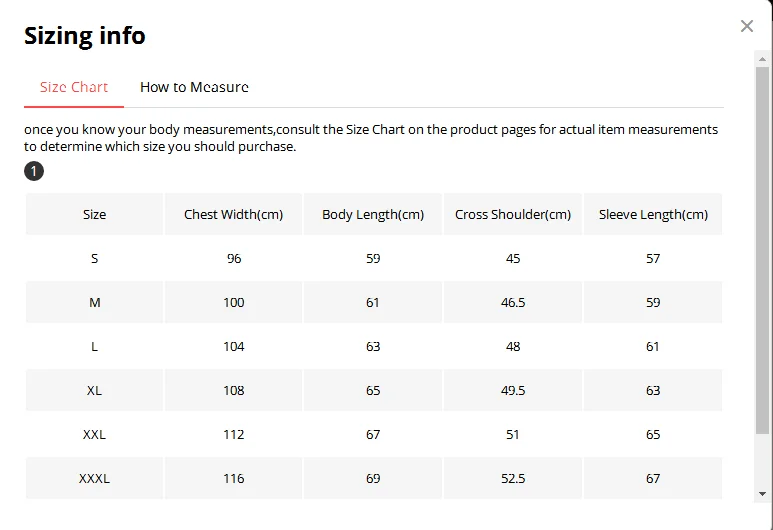Select the S size row label

95,258
